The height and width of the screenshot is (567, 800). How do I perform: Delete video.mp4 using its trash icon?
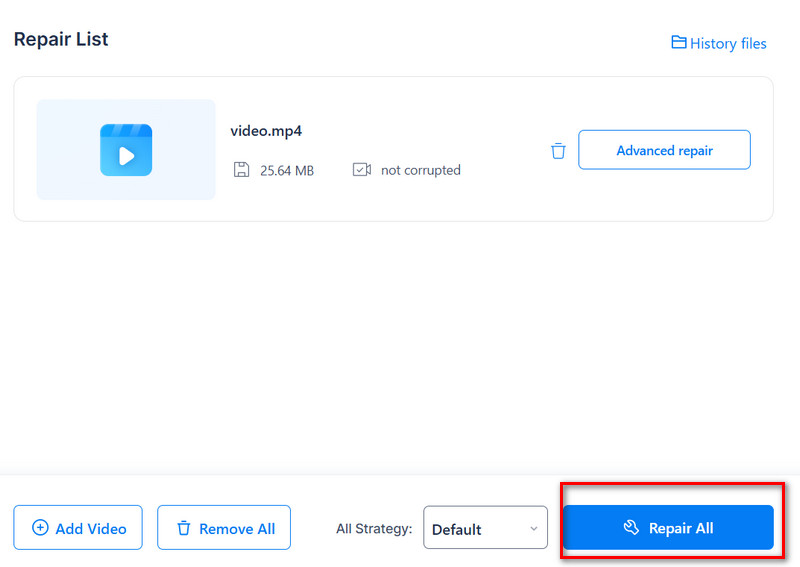558,151
